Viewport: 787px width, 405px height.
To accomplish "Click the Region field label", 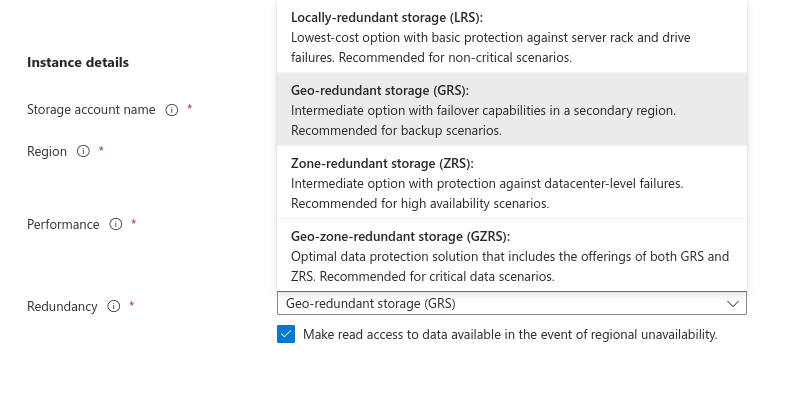I will (x=47, y=152).
